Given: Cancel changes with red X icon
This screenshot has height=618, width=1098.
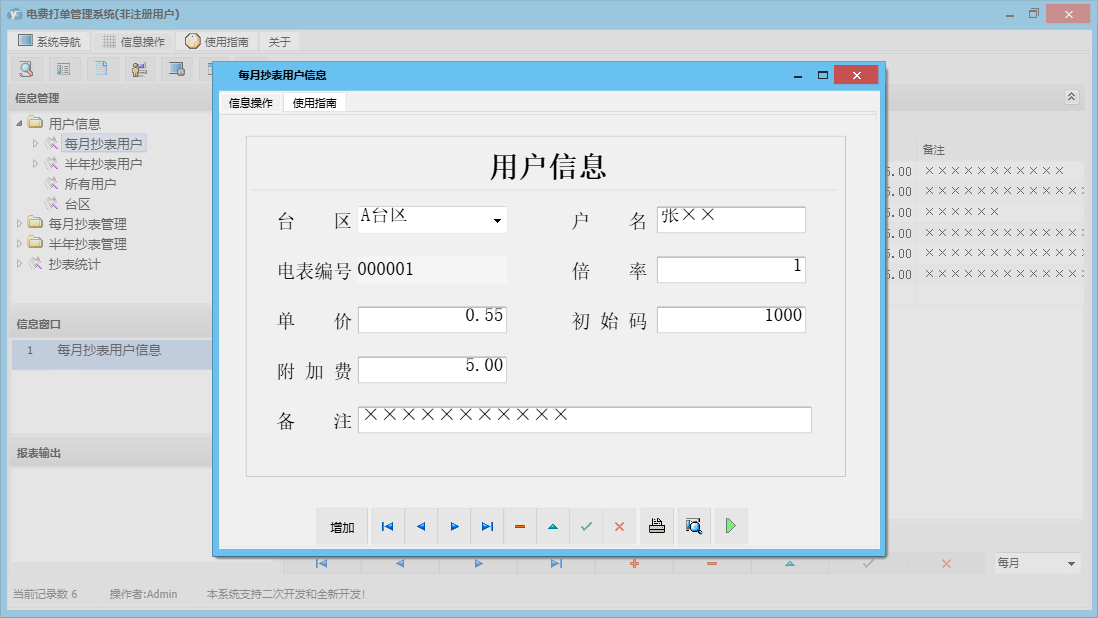Looking at the screenshot, I should pos(619,526).
